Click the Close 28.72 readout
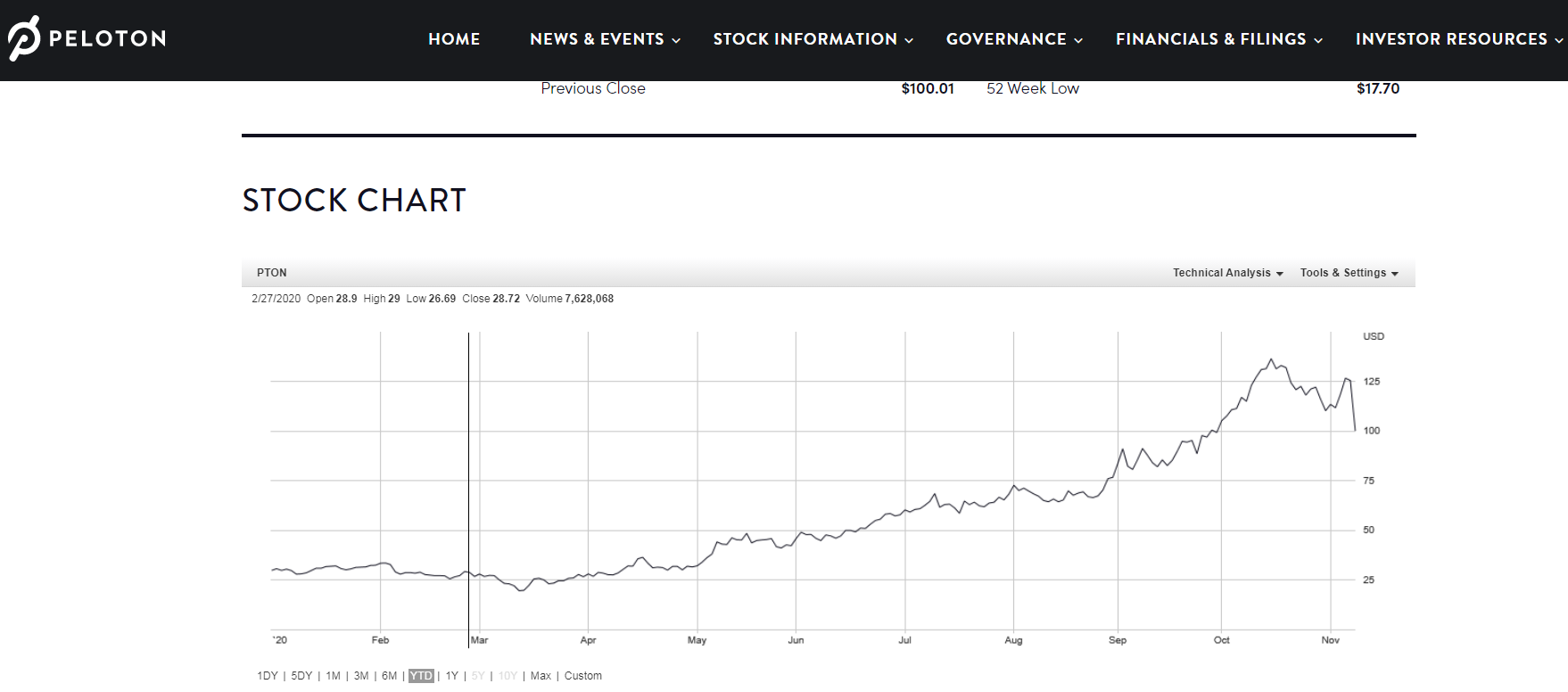The height and width of the screenshot is (692, 1568). click(491, 299)
